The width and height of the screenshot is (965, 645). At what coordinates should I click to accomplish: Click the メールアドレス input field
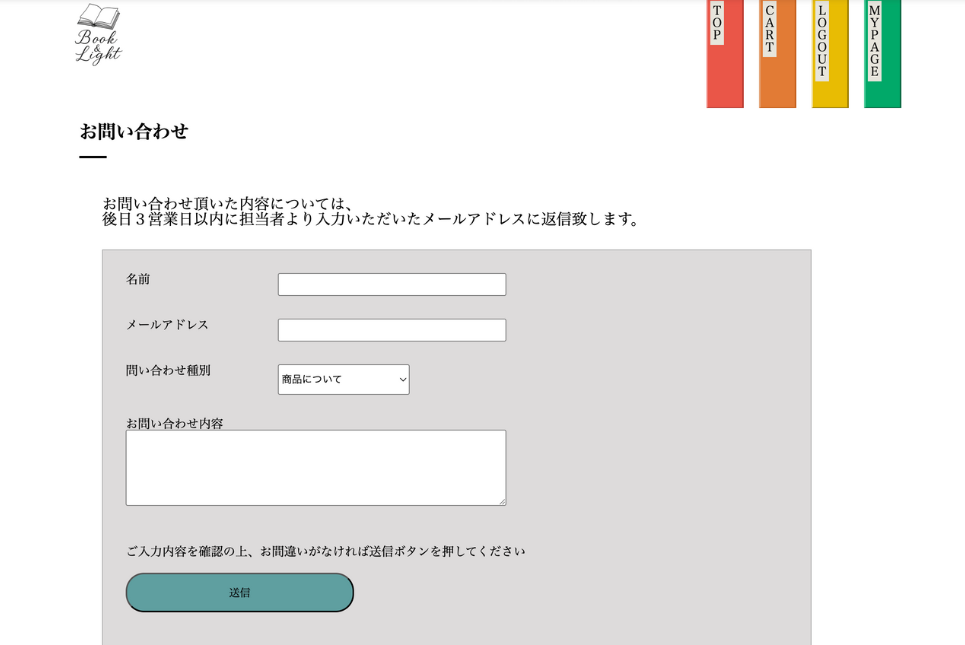coord(391,330)
